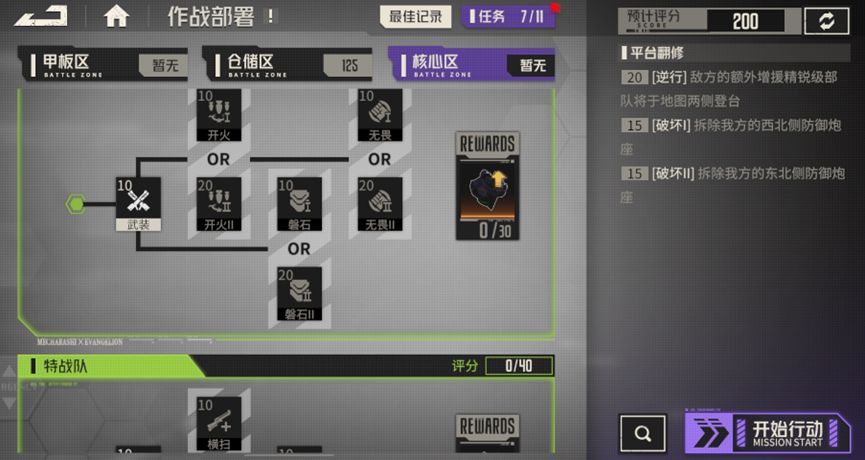865x460 pixels.
Task: Click the refresh score icon
Action: pos(826,22)
